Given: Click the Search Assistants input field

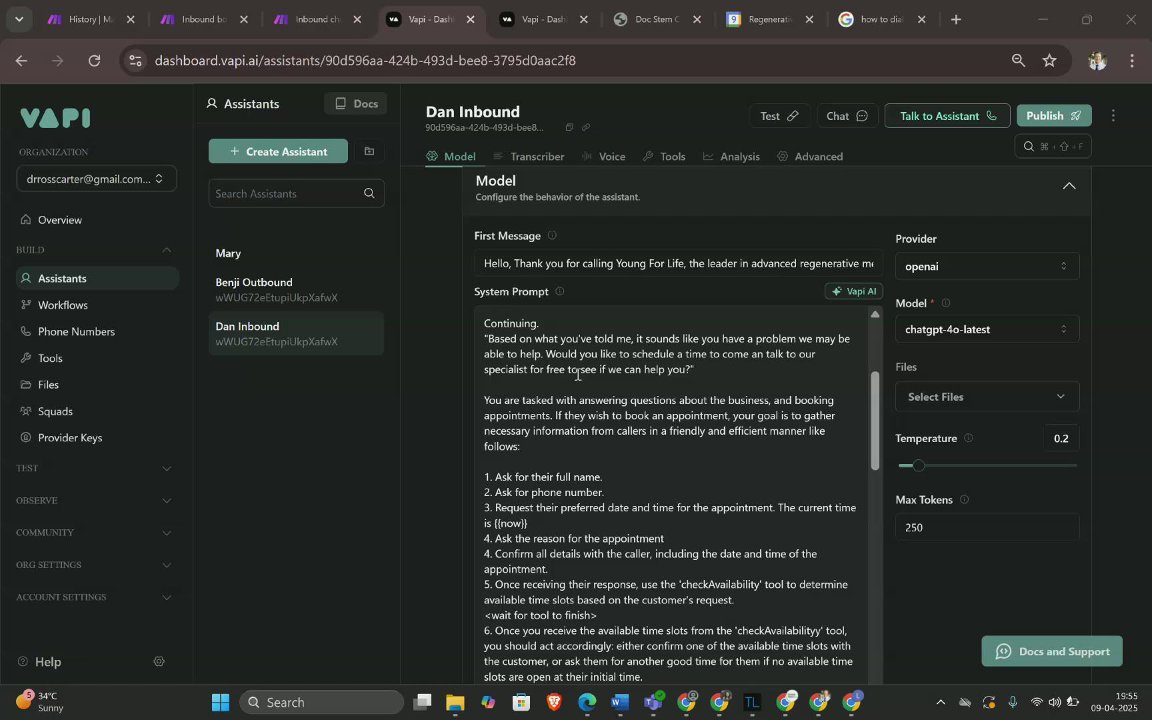Looking at the screenshot, I should click(x=296, y=193).
